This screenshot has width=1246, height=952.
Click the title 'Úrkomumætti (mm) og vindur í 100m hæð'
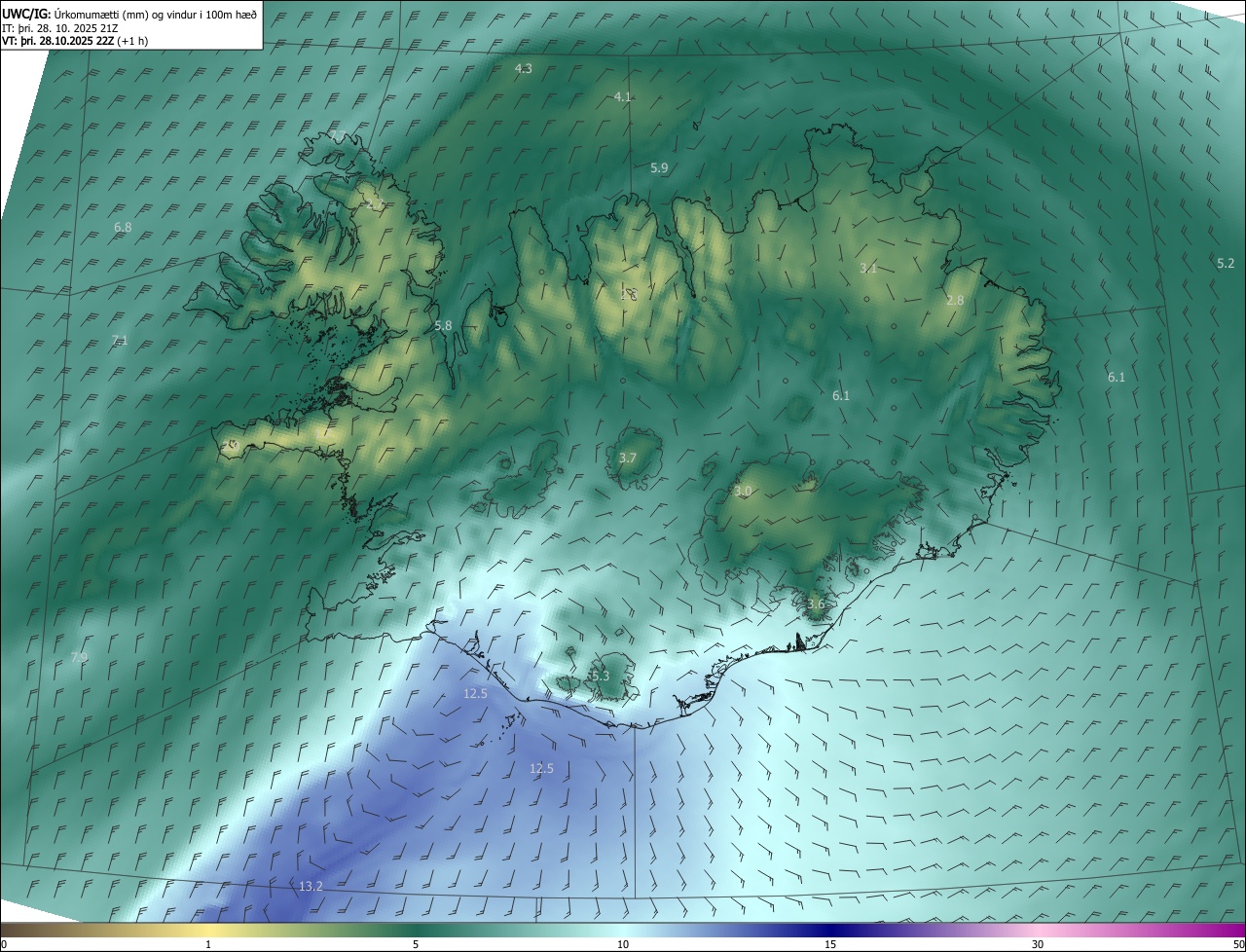(x=154, y=13)
